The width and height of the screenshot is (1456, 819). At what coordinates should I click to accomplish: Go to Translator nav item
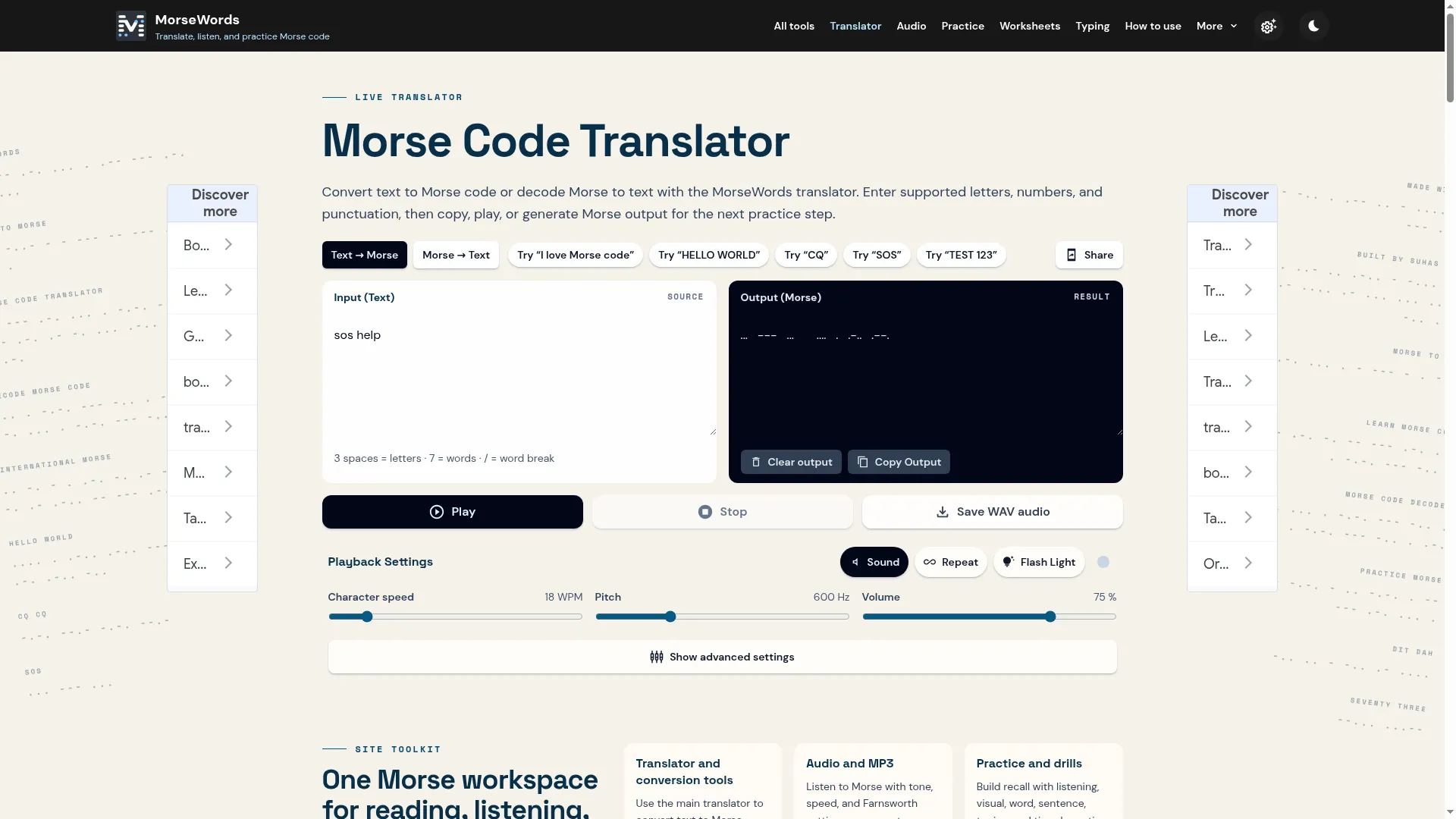[855, 26]
